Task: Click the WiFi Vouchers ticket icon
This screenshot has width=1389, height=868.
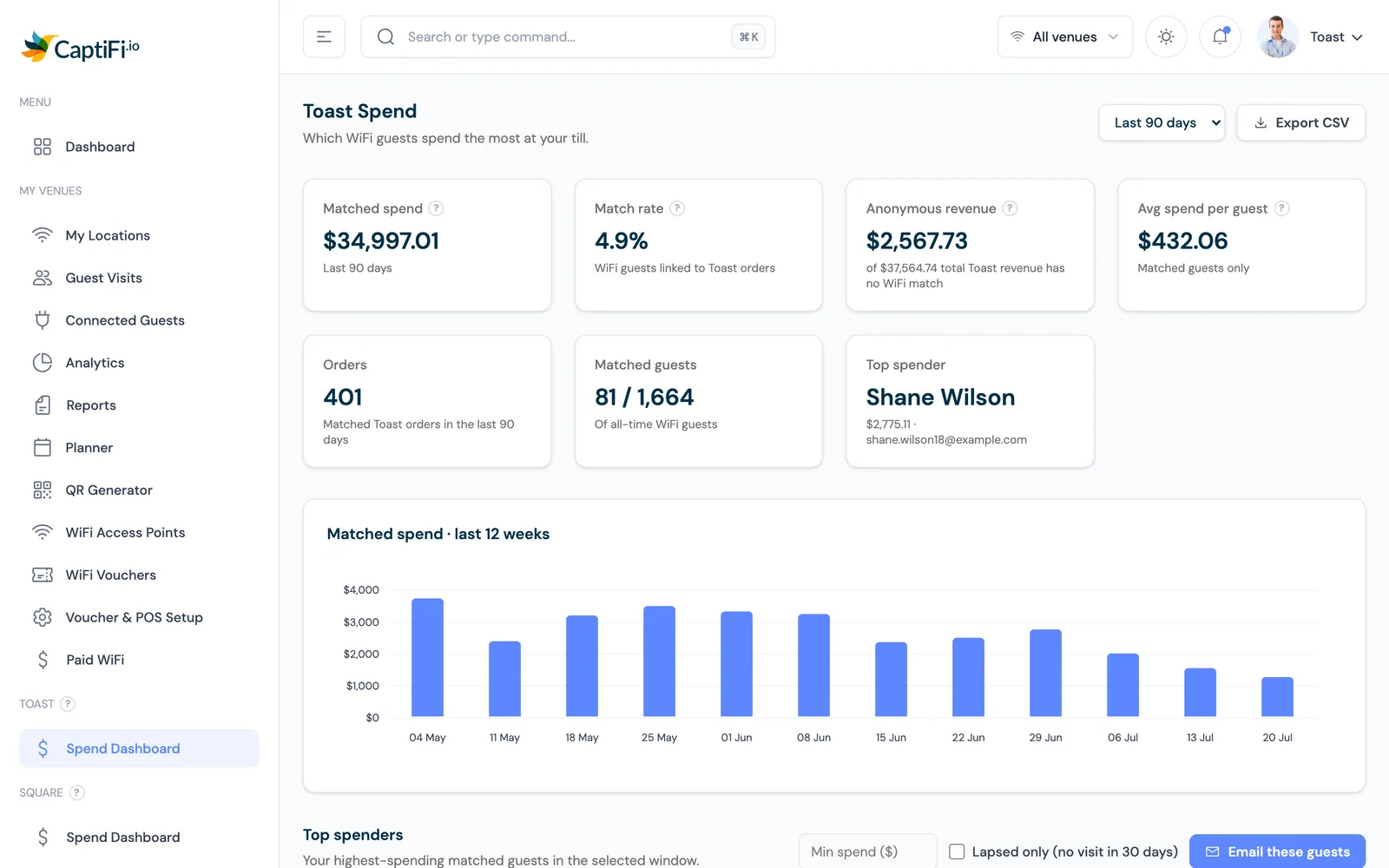Action: [x=43, y=575]
